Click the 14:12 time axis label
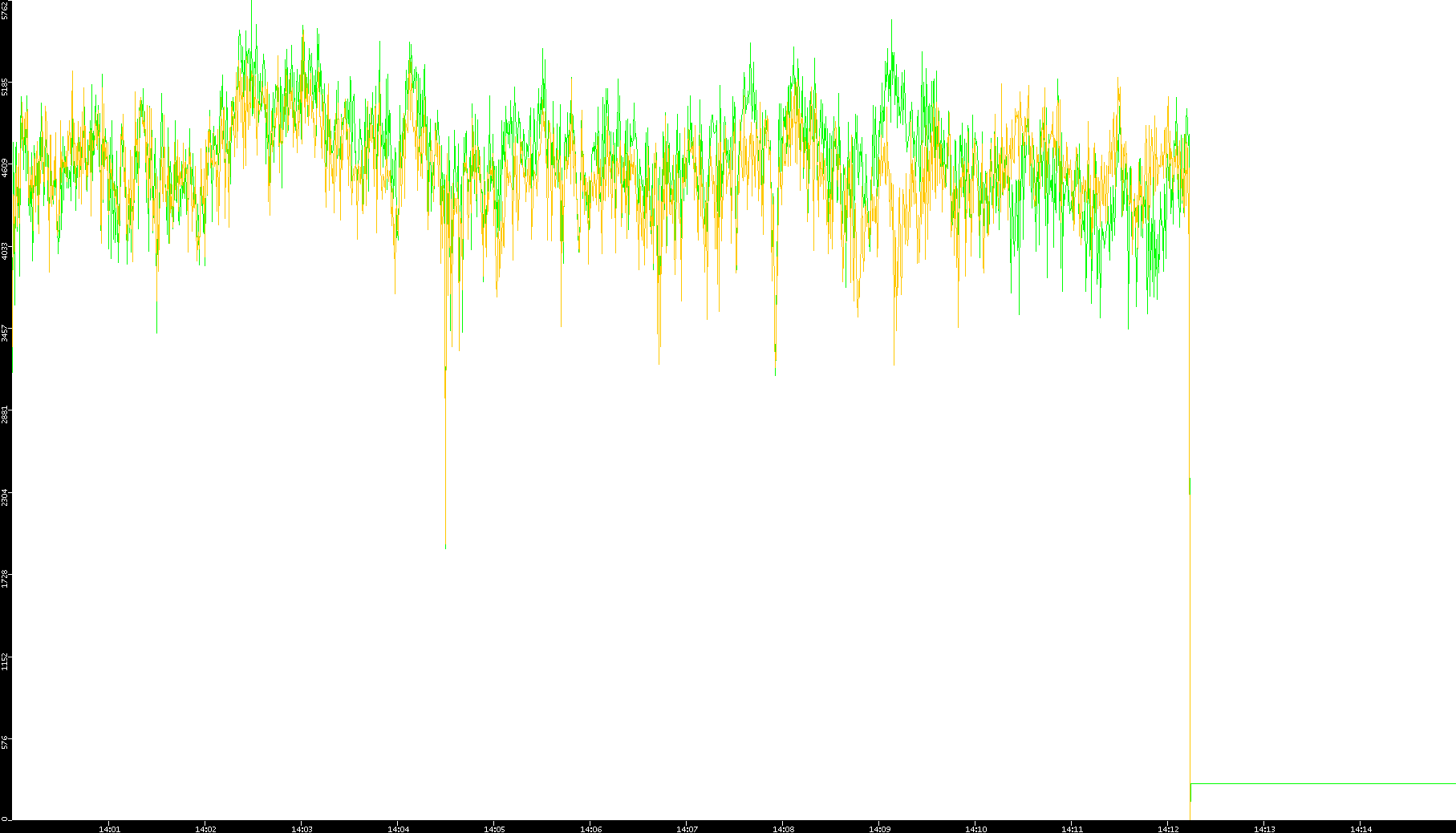This screenshot has height=833, width=1456. (x=1168, y=829)
